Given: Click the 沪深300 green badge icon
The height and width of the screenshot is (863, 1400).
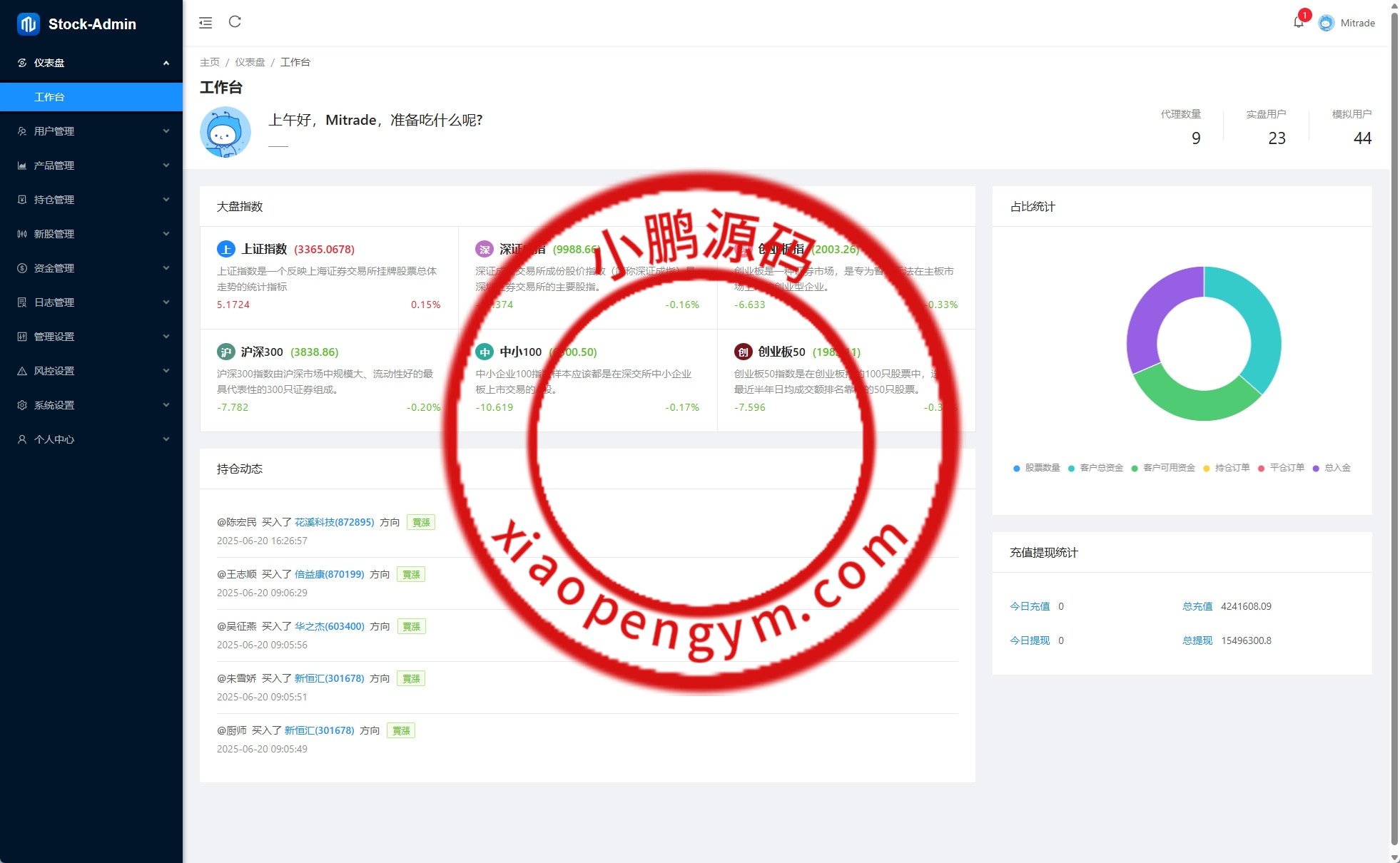Looking at the screenshot, I should pyautogui.click(x=225, y=352).
